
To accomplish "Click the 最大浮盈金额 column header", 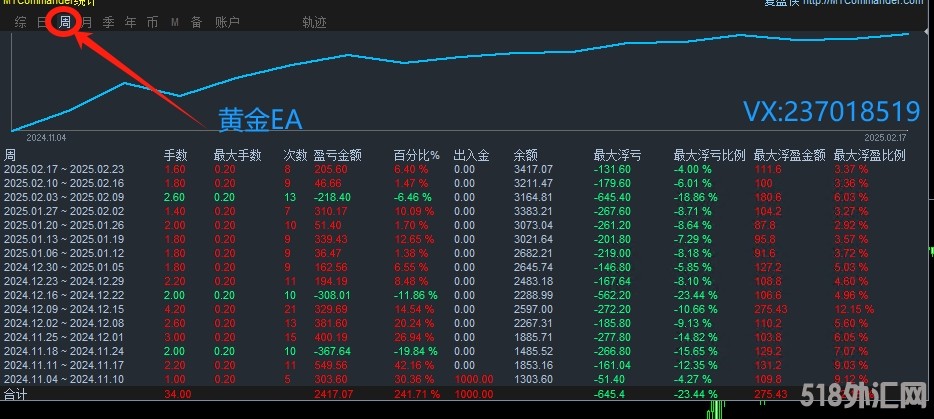I will click(x=790, y=156).
